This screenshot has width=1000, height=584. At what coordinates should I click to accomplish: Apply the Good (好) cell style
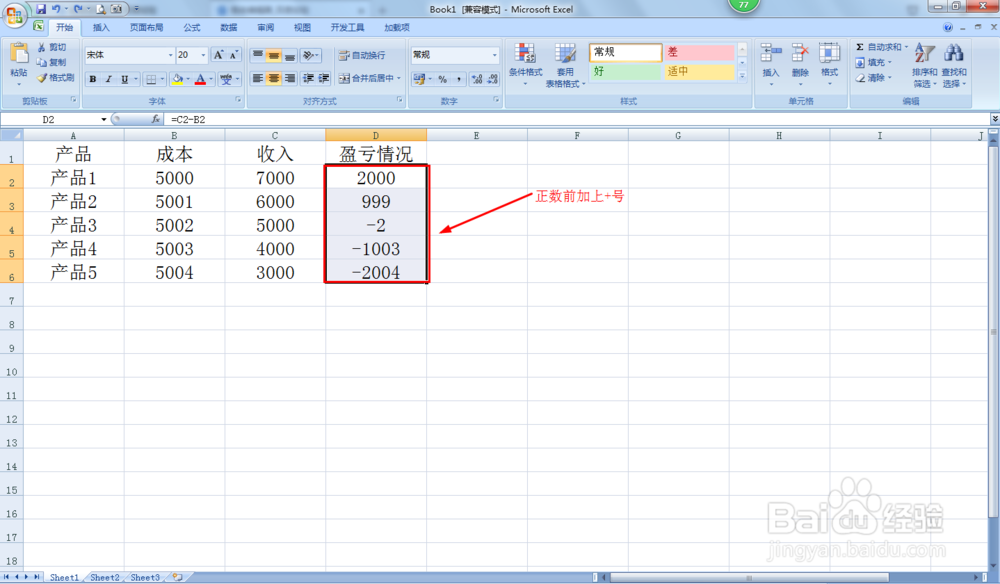coord(625,71)
